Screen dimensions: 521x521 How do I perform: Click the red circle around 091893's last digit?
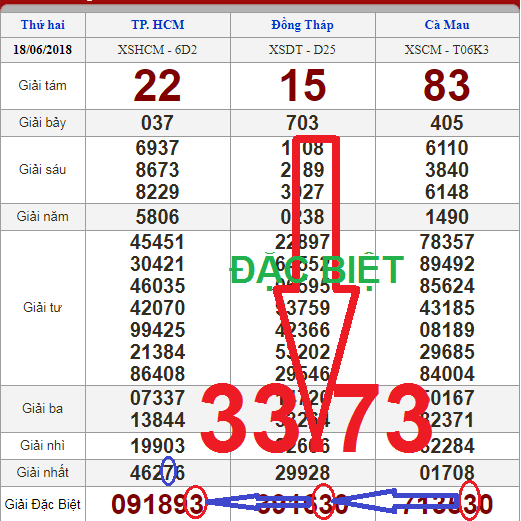click(196, 502)
